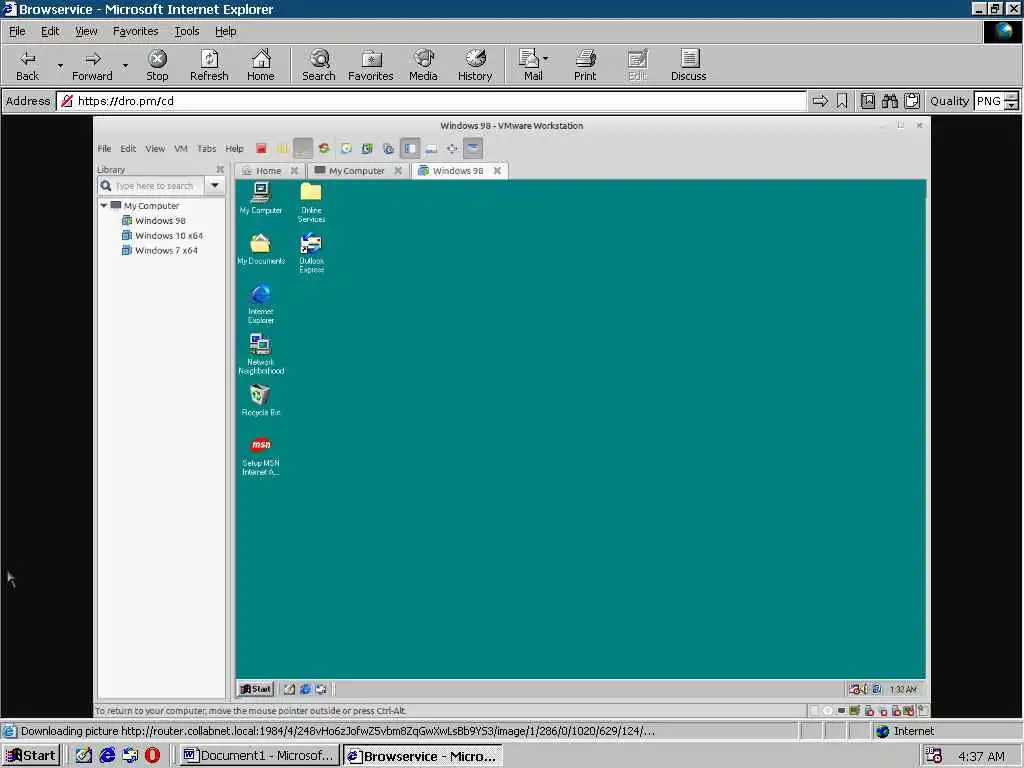The width and height of the screenshot is (1024, 768).
Task: Print the page with Print button
Action: [x=585, y=65]
